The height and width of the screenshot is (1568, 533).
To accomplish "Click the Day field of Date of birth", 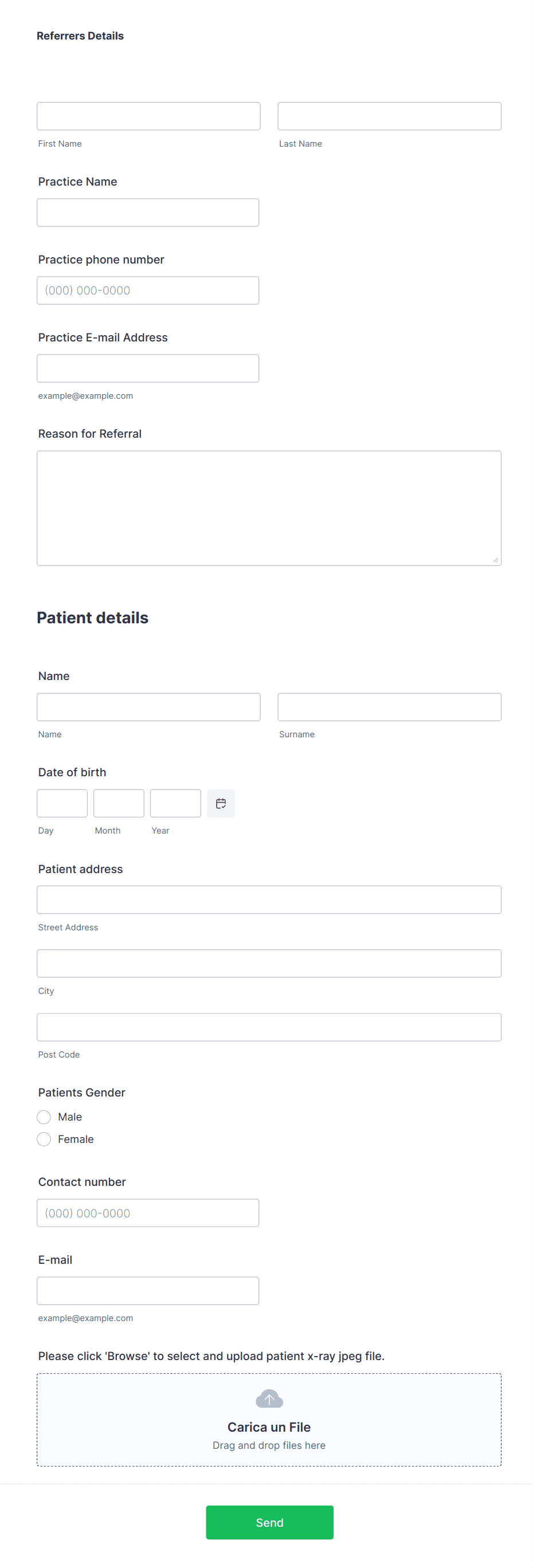I will tap(61, 803).
